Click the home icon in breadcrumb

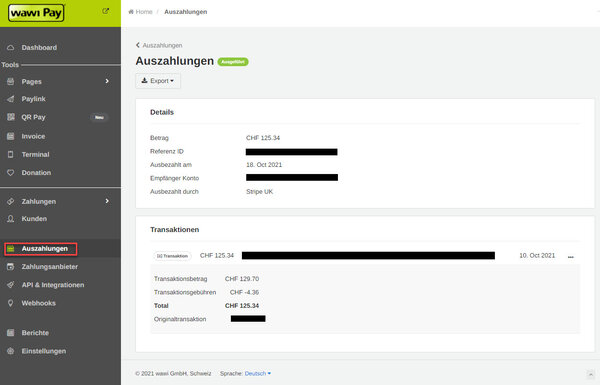(x=131, y=12)
